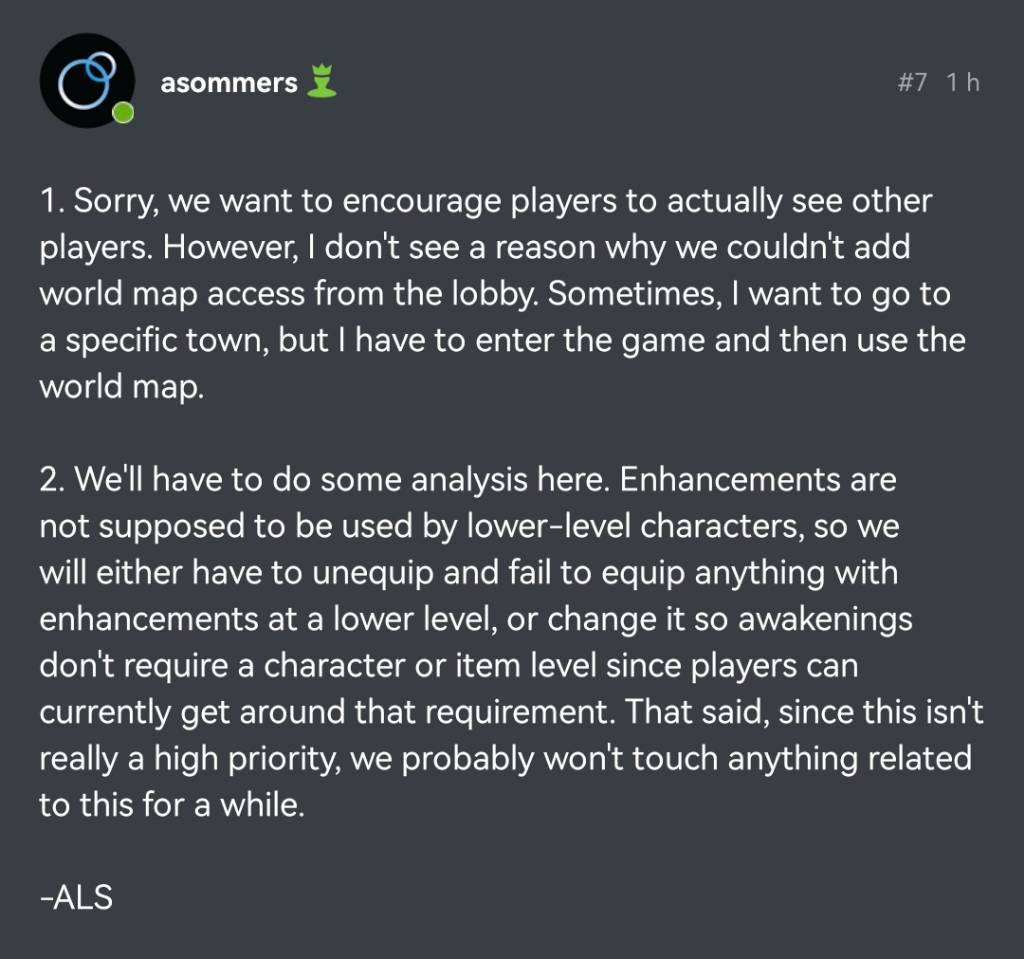This screenshot has width=1024, height=959.
Task: Click the -ALS signature text
Action: click(x=76, y=897)
